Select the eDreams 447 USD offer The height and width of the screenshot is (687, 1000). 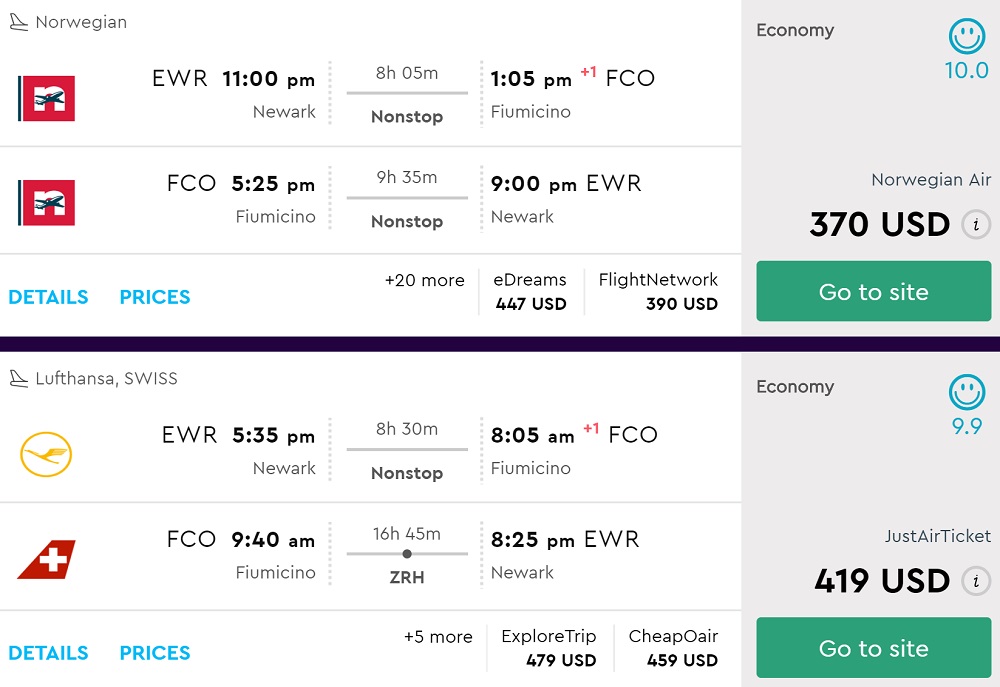click(x=530, y=291)
